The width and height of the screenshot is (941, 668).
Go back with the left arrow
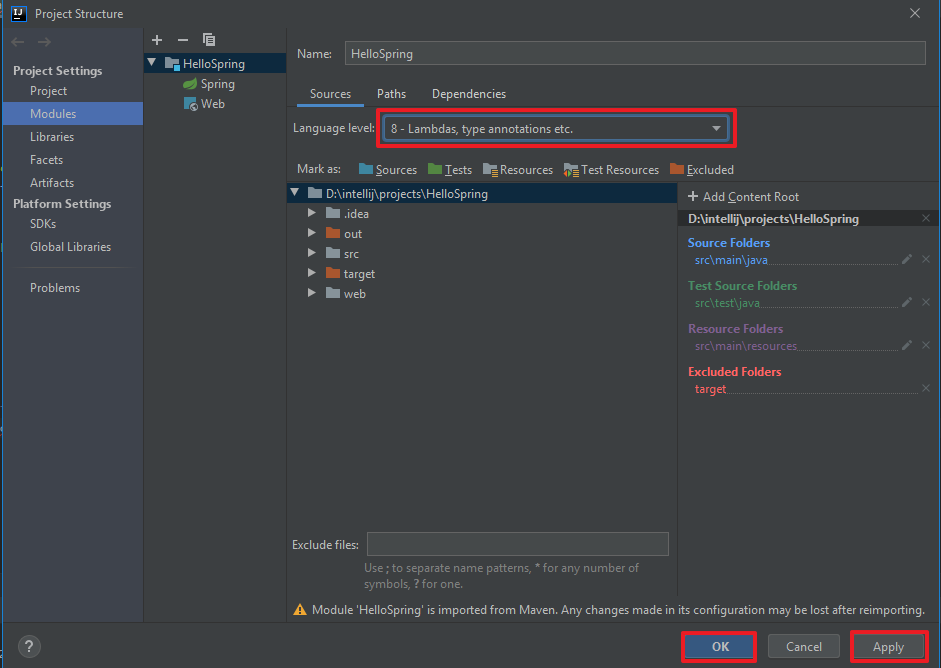coord(17,41)
